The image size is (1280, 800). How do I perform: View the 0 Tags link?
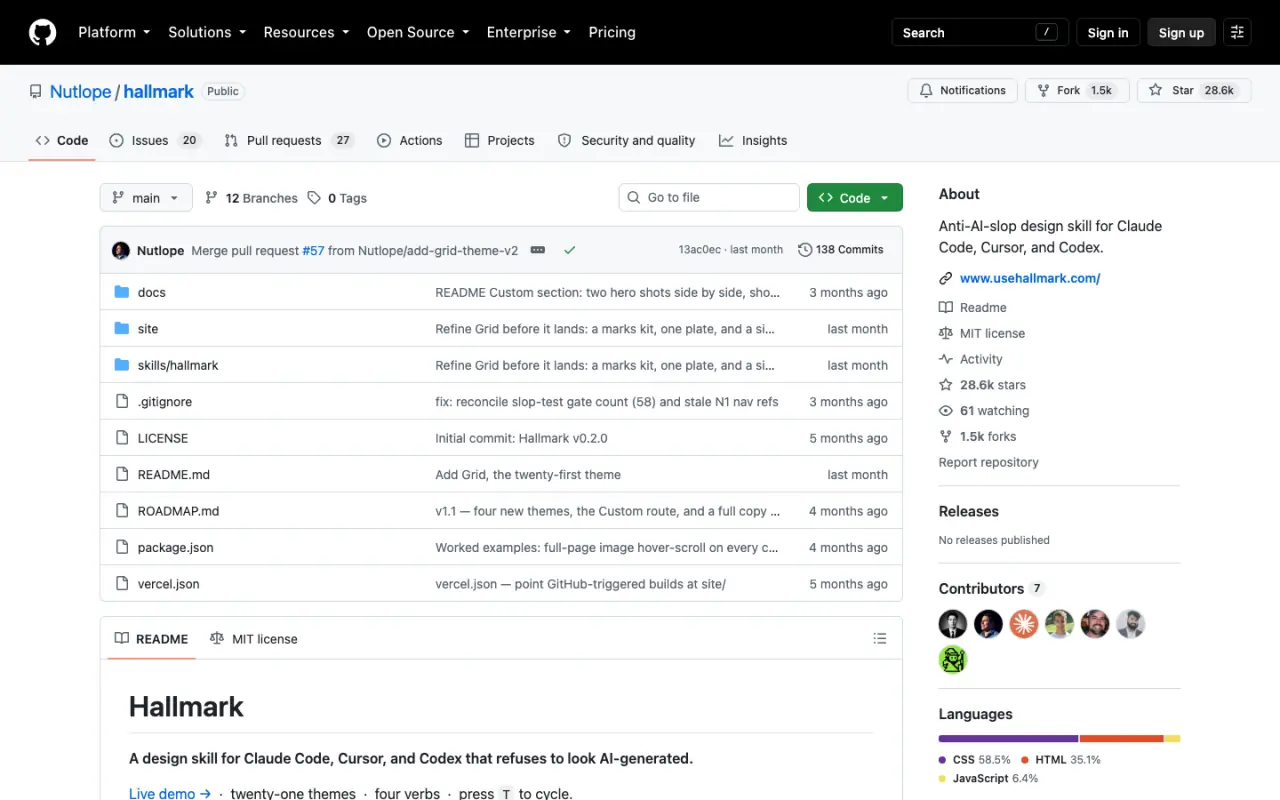pyautogui.click(x=337, y=198)
